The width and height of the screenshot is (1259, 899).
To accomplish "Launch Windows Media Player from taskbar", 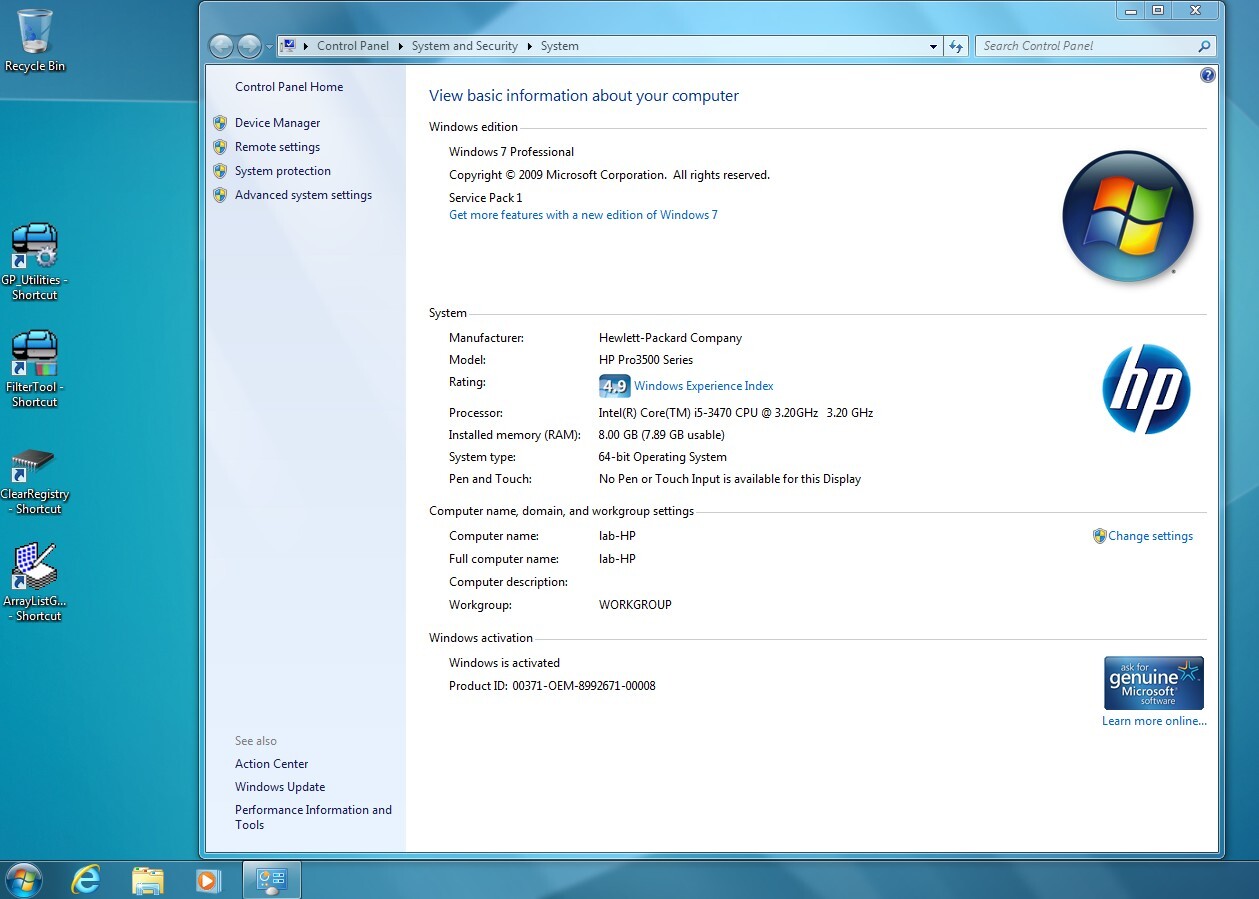I will [x=208, y=880].
